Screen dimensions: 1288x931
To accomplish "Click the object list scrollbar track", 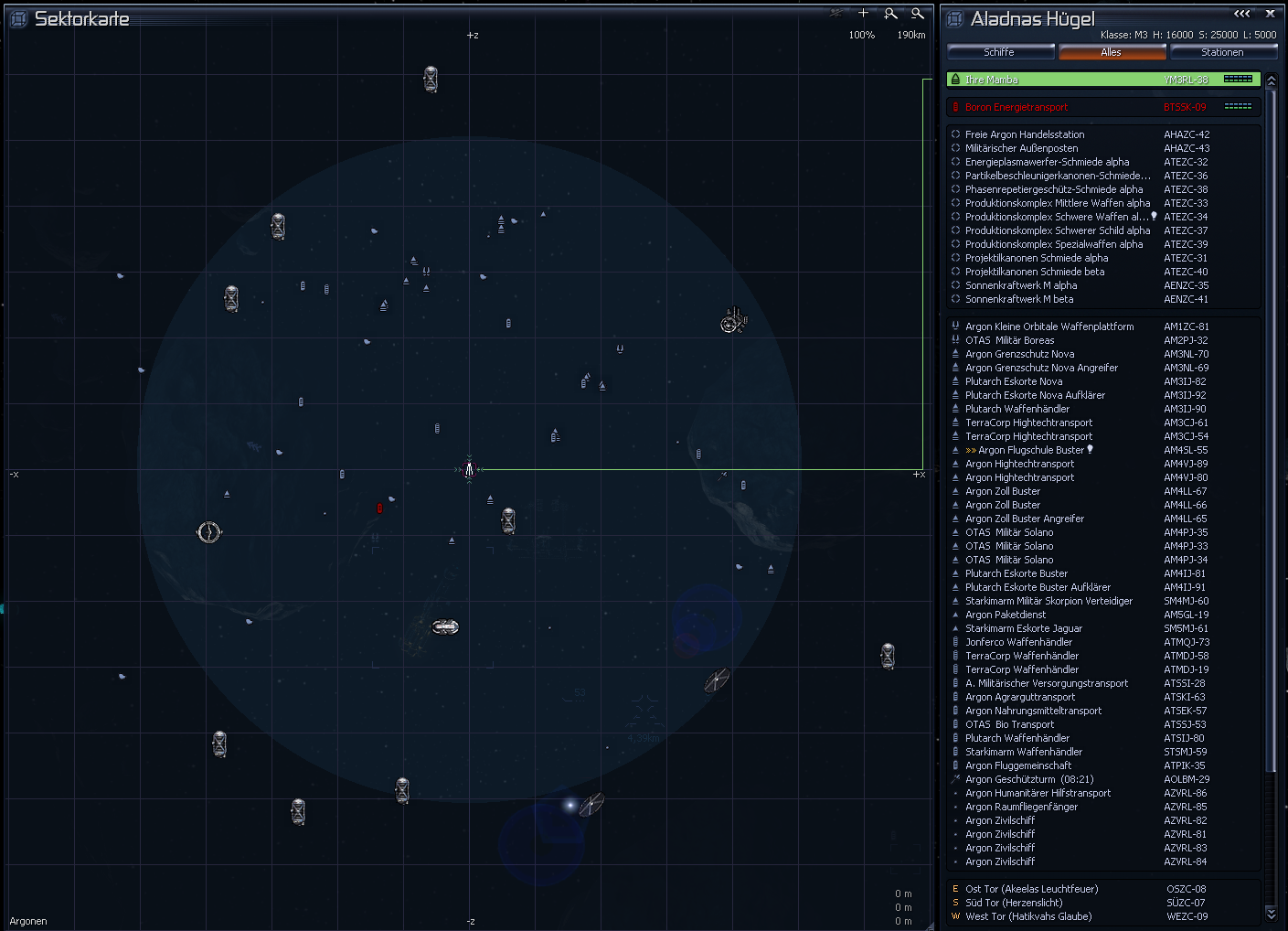I will pyautogui.click(x=1271, y=823).
